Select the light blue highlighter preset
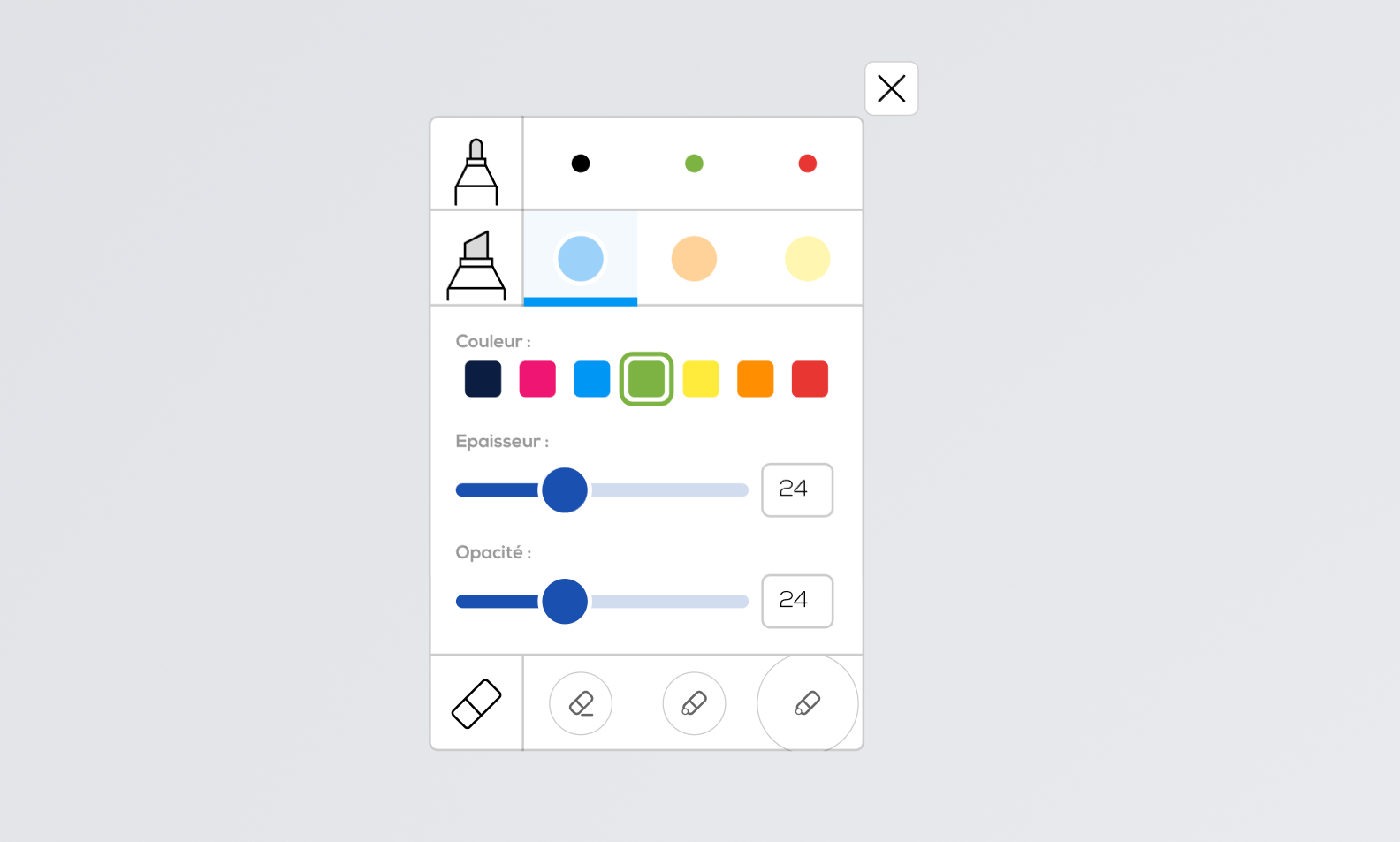Screen dimensions: 1400x842 click(581, 259)
